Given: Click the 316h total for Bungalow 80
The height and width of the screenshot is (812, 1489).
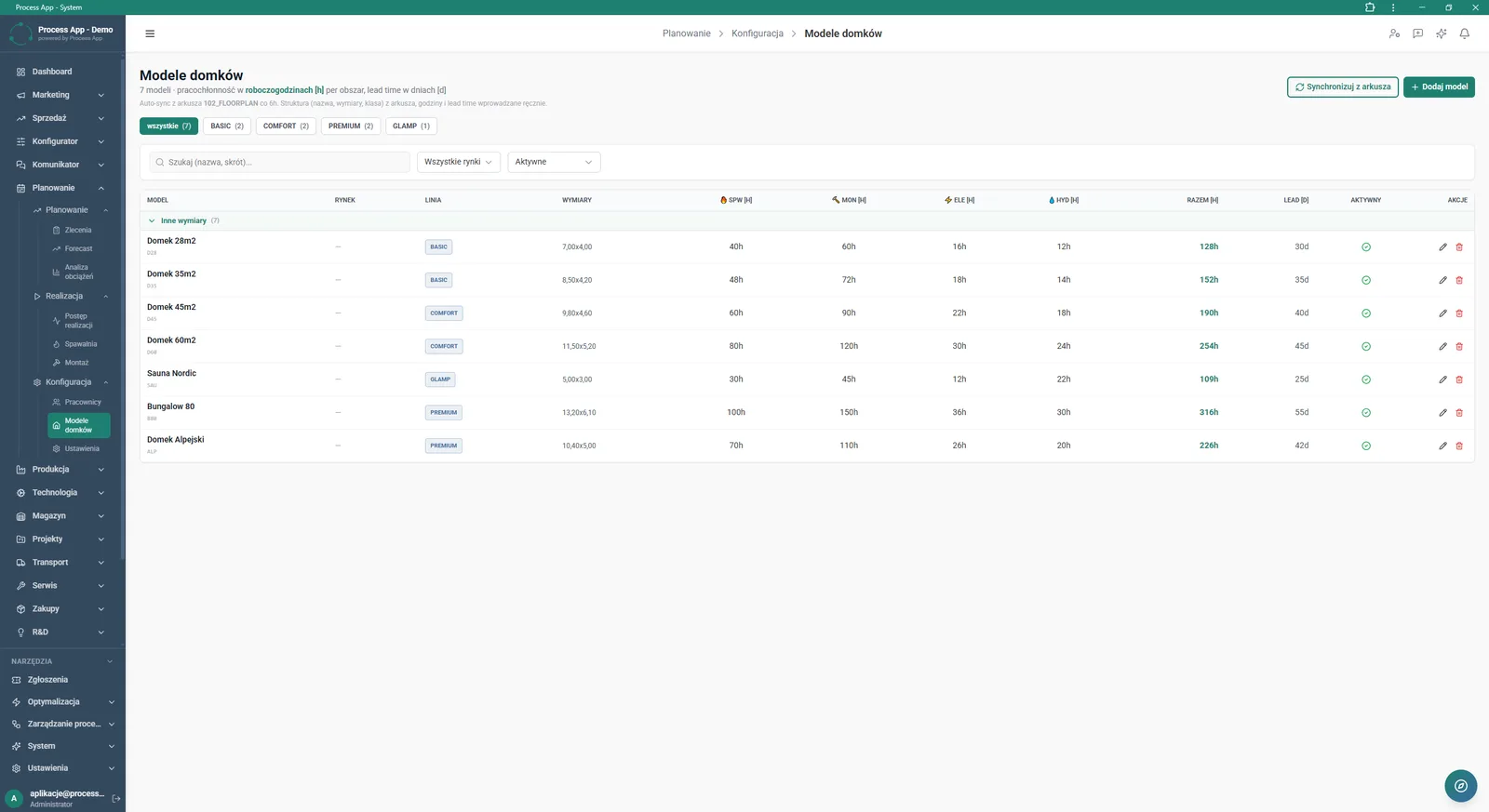Looking at the screenshot, I should (x=1209, y=413).
